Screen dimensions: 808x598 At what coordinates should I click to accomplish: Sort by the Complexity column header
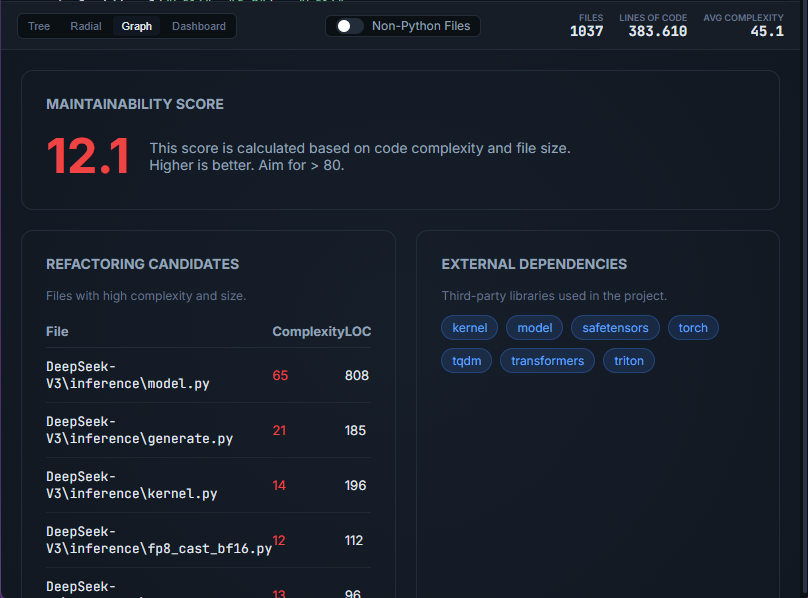pyautogui.click(x=307, y=332)
